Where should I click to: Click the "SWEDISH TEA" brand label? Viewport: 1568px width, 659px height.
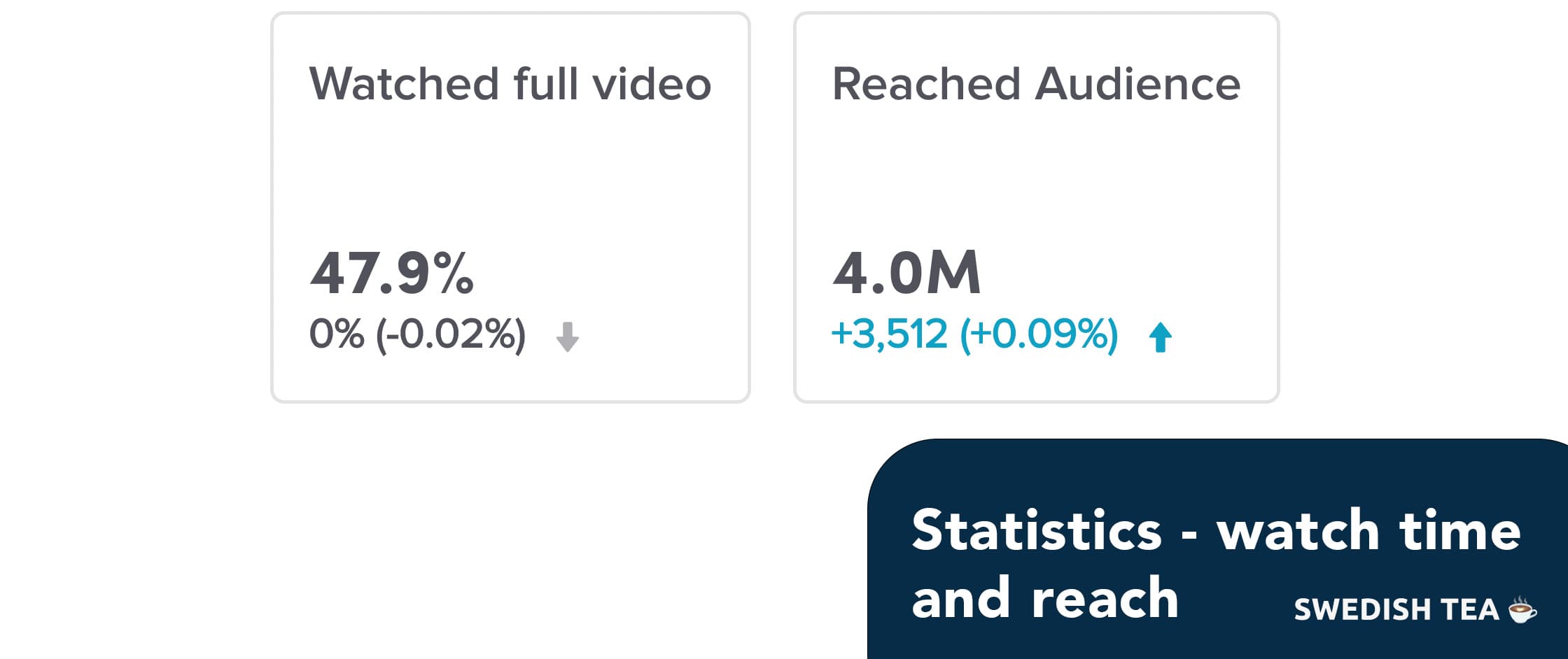coord(1396,609)
